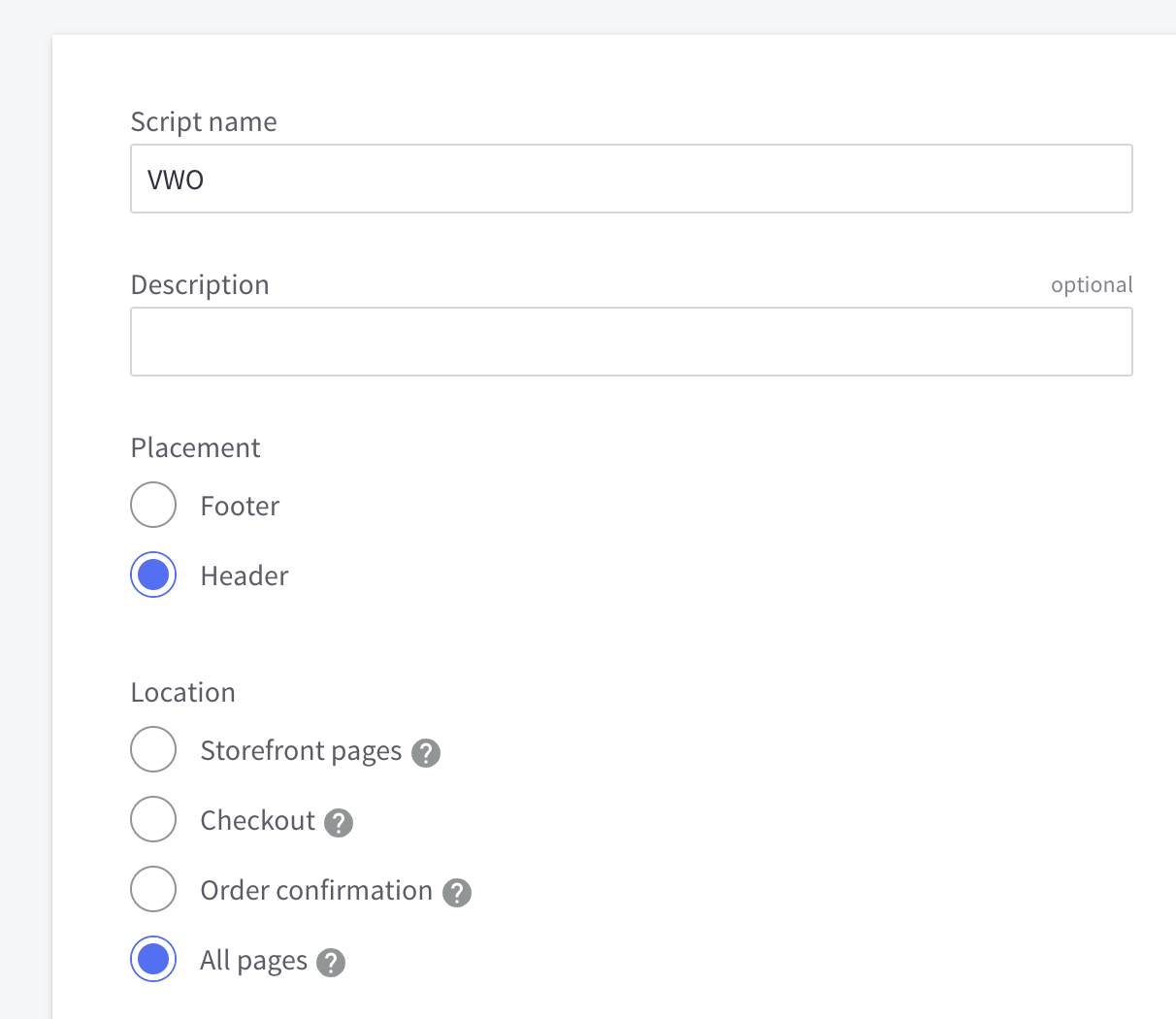This screenshot has height=1019, width=1176.
Task: Choose the Checkout location radio
Action: [x=153, y=819]
